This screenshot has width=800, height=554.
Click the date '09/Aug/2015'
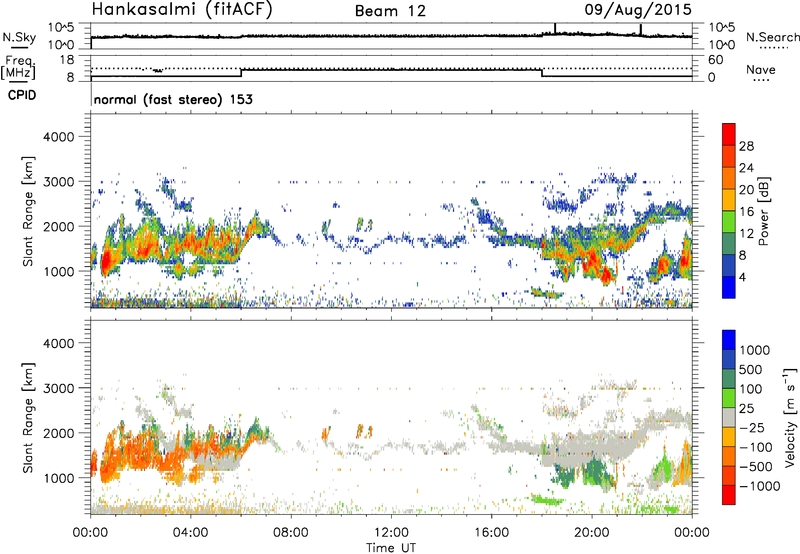638,9
